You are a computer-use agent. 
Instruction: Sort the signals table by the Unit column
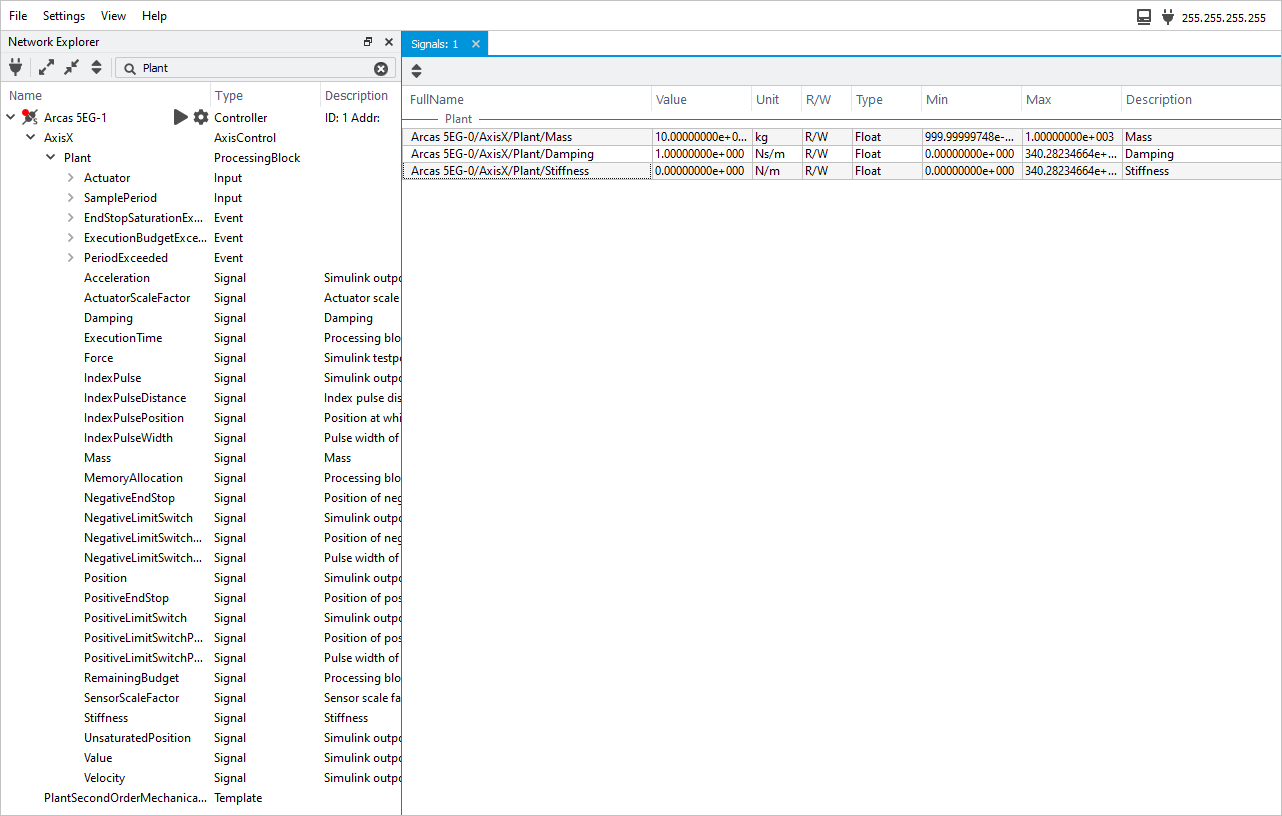point(768,100)
